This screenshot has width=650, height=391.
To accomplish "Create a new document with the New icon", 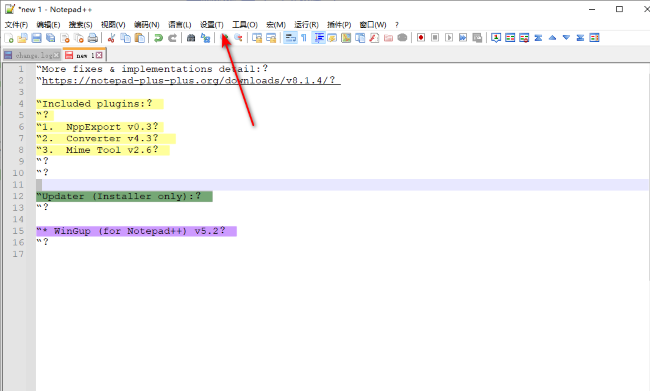I will click(x=9, y=38).
